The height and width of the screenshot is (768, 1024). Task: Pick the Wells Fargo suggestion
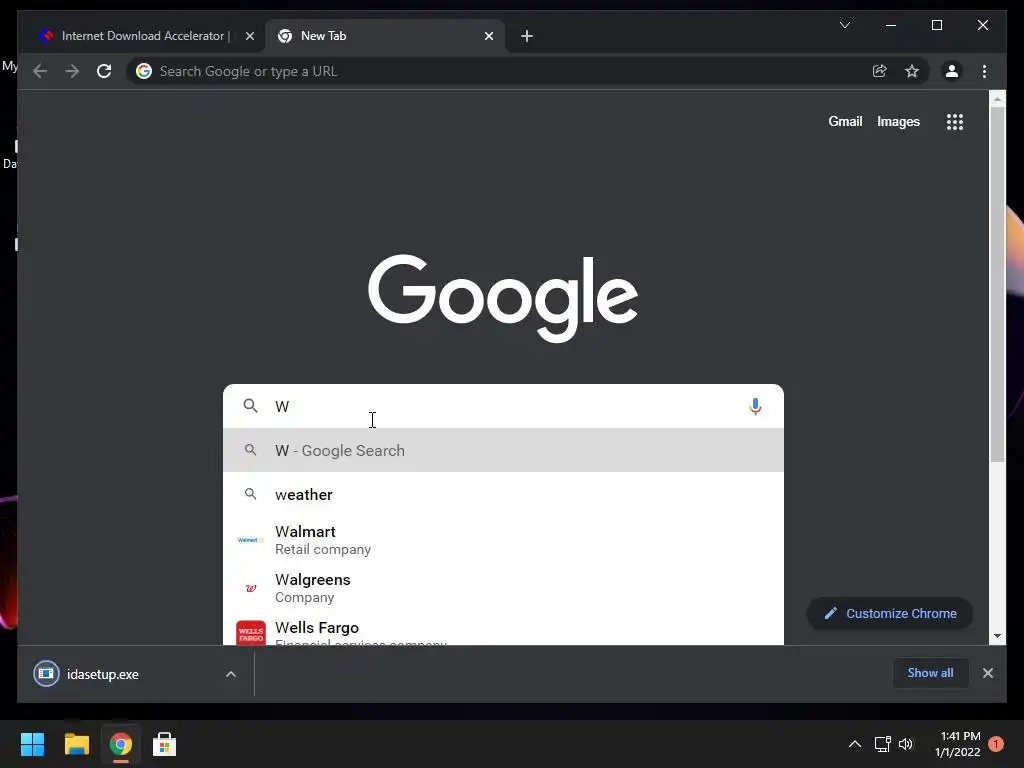[x=504, y=630]
